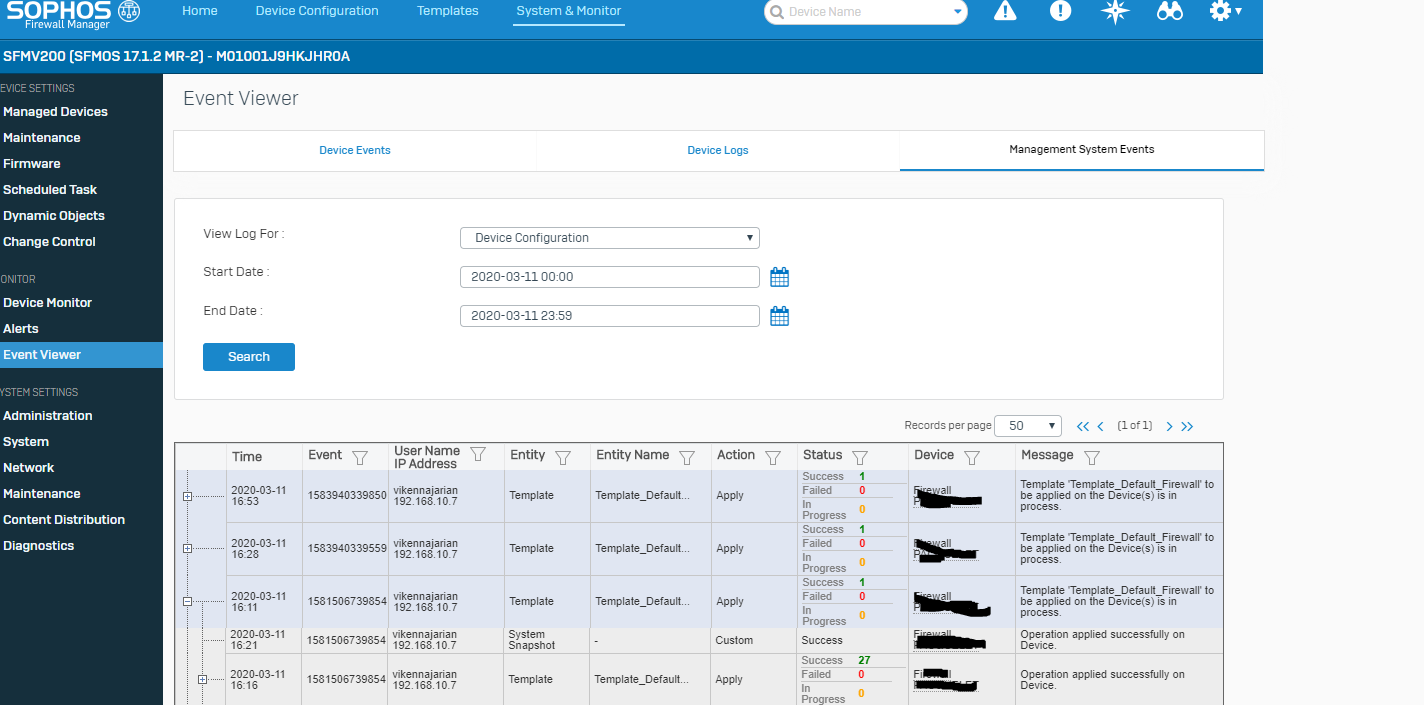Open Dynamic Objects page
This screenshot has width=1424, height=705.
54,216
